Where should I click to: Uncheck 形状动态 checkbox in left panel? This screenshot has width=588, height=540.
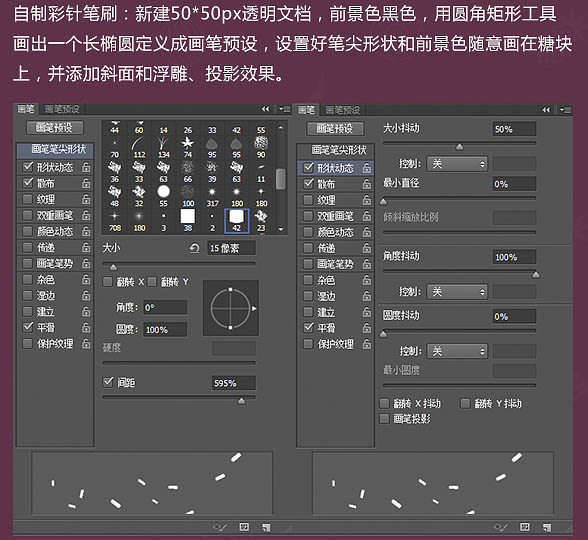28,167
